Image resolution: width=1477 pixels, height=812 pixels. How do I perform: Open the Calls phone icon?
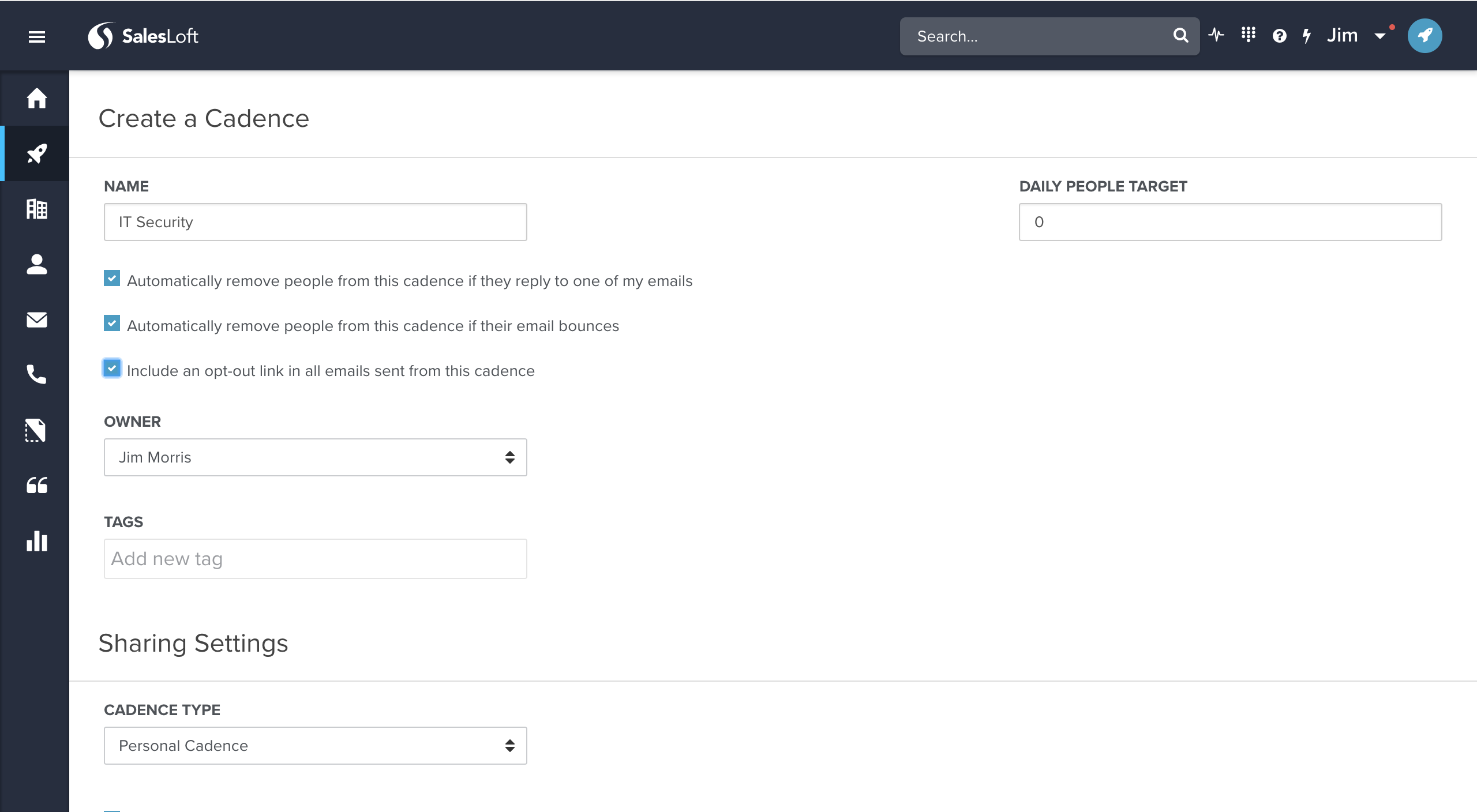point(36,375)
